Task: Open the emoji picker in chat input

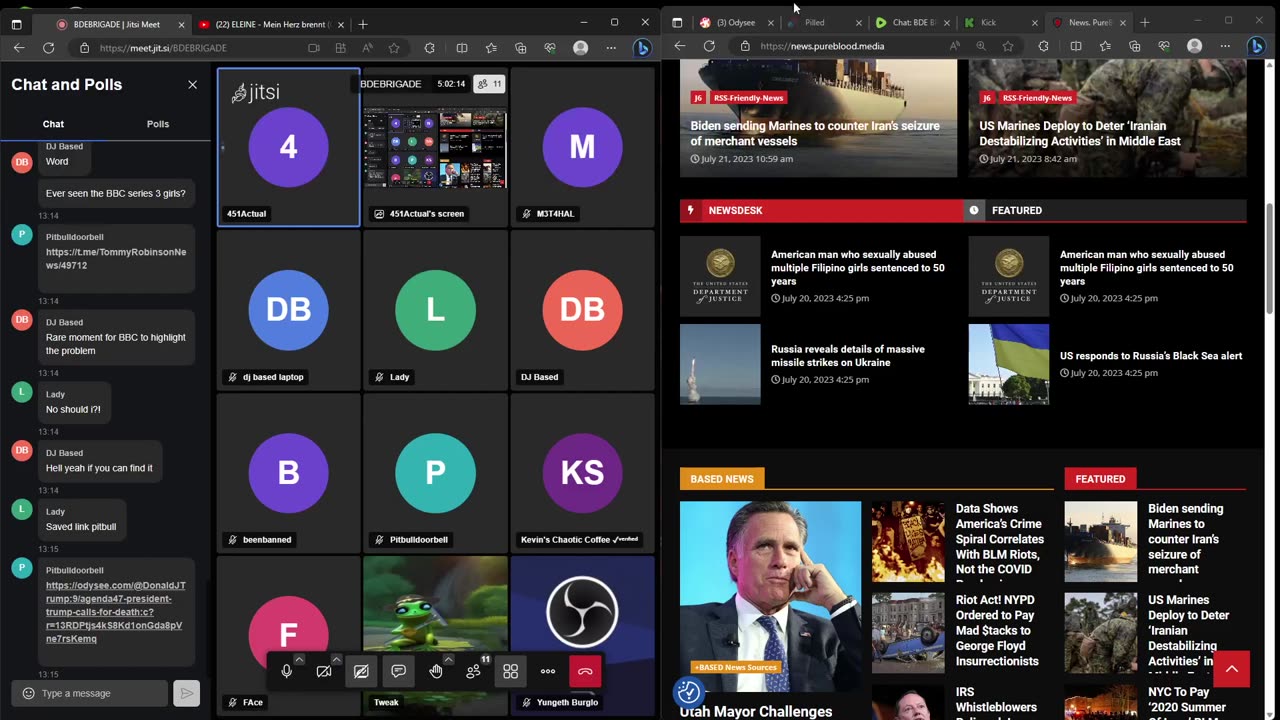Action: (x=28, y=693)
